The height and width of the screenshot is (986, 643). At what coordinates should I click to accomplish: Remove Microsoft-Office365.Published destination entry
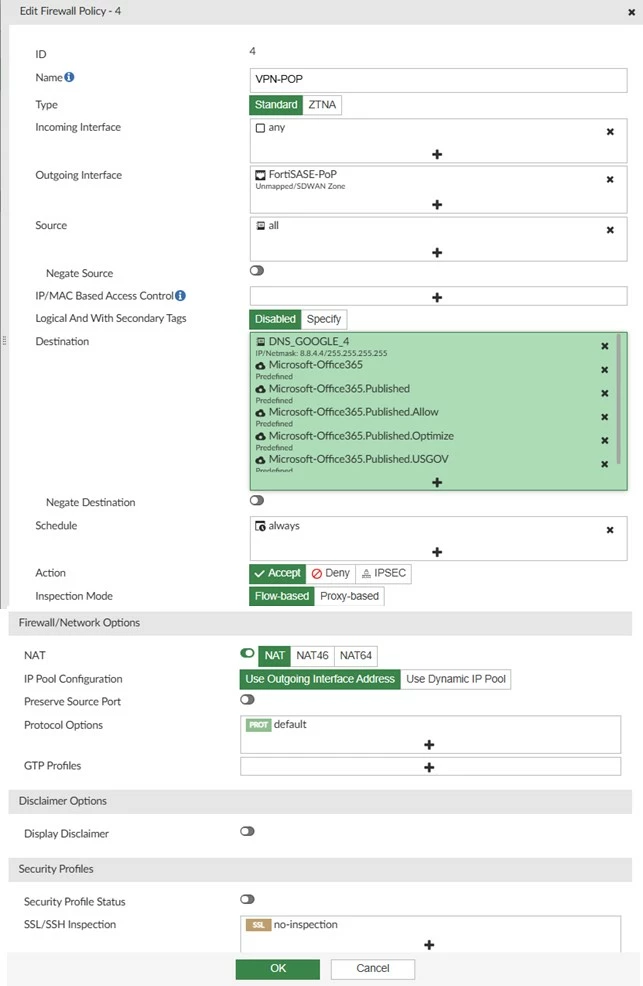click(605, 394)
